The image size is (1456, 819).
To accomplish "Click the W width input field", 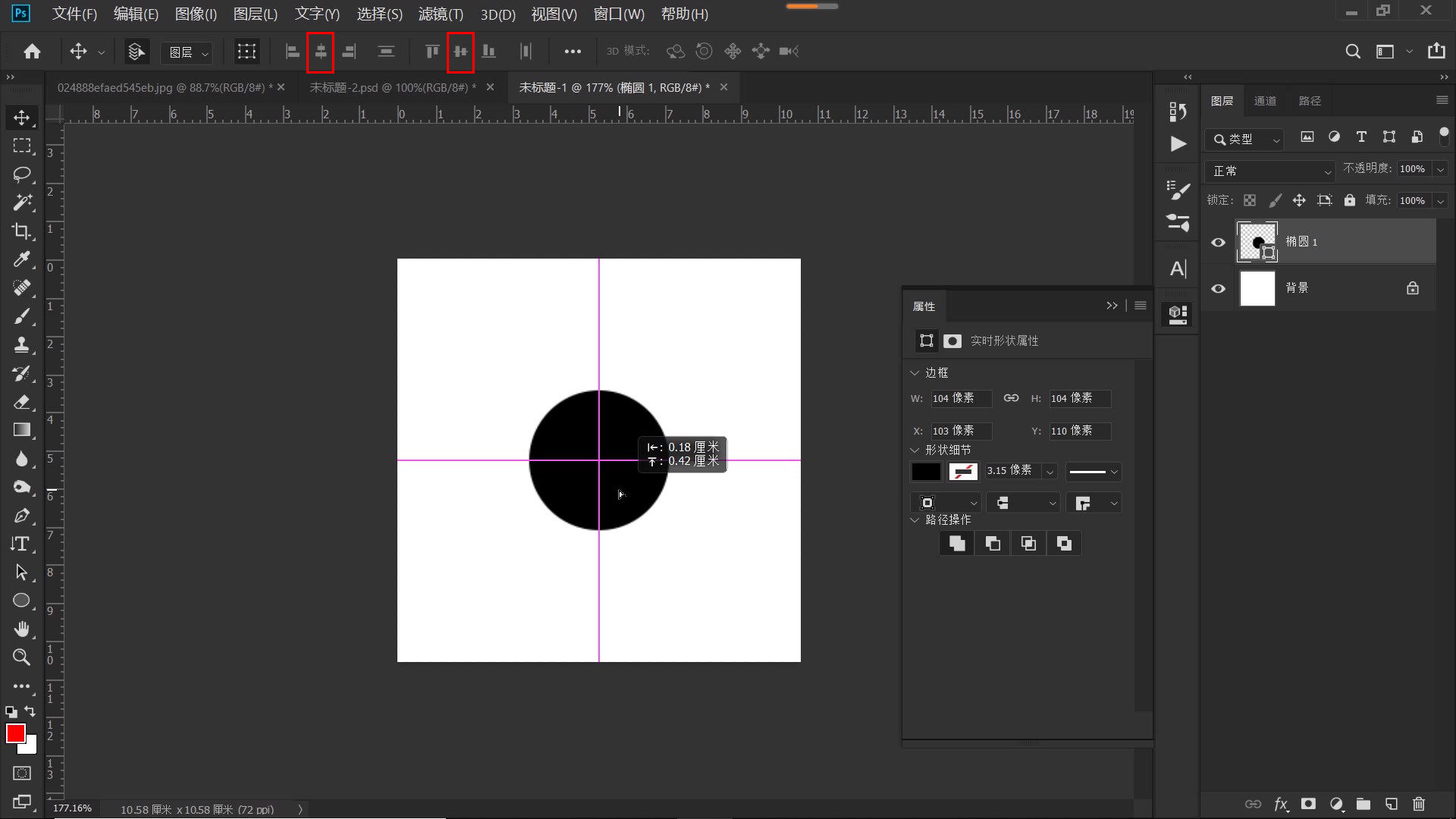I will (x=960, y=398).
